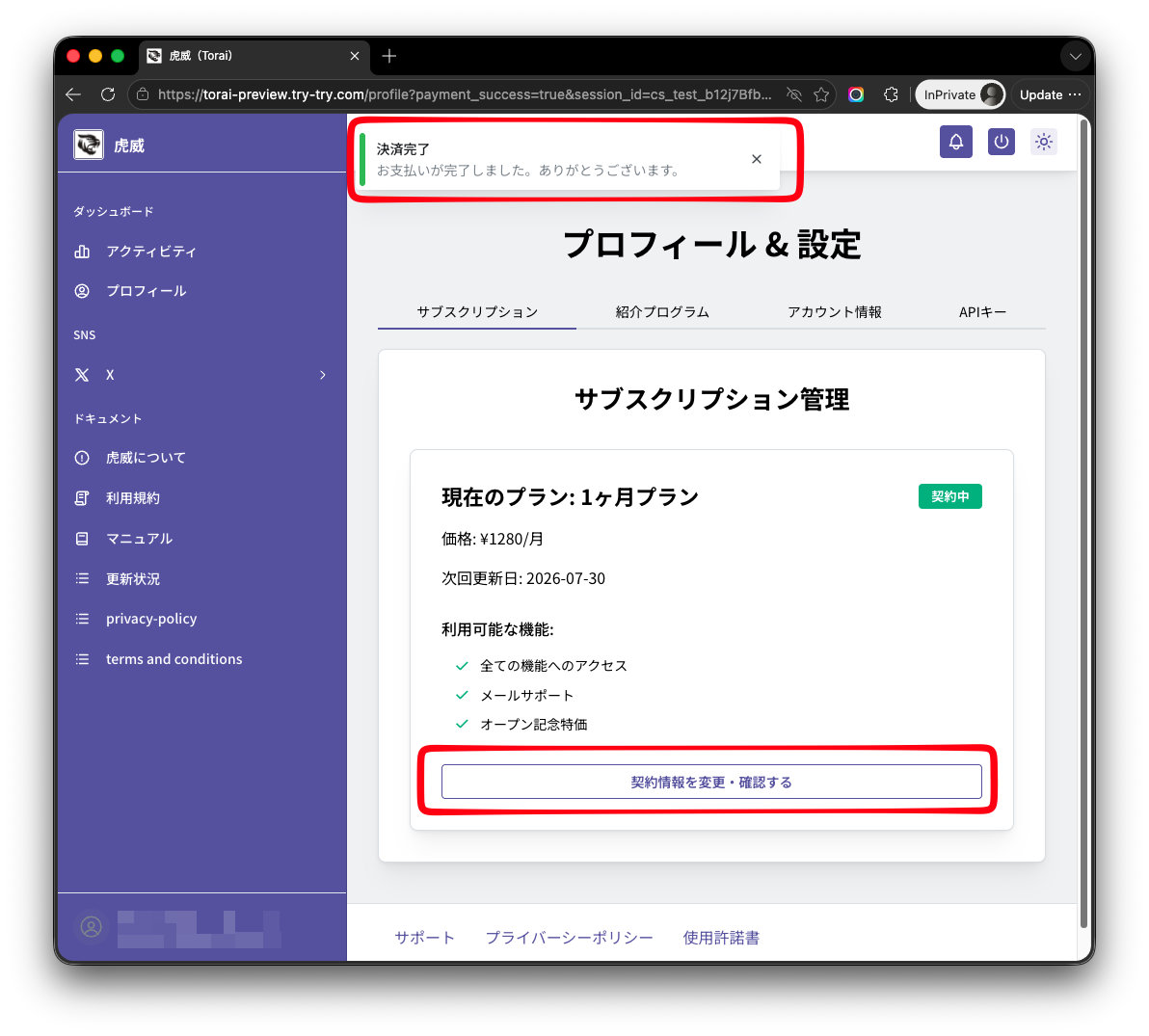Expand the X menu chevron
1149x1036 pixels.
322,375
